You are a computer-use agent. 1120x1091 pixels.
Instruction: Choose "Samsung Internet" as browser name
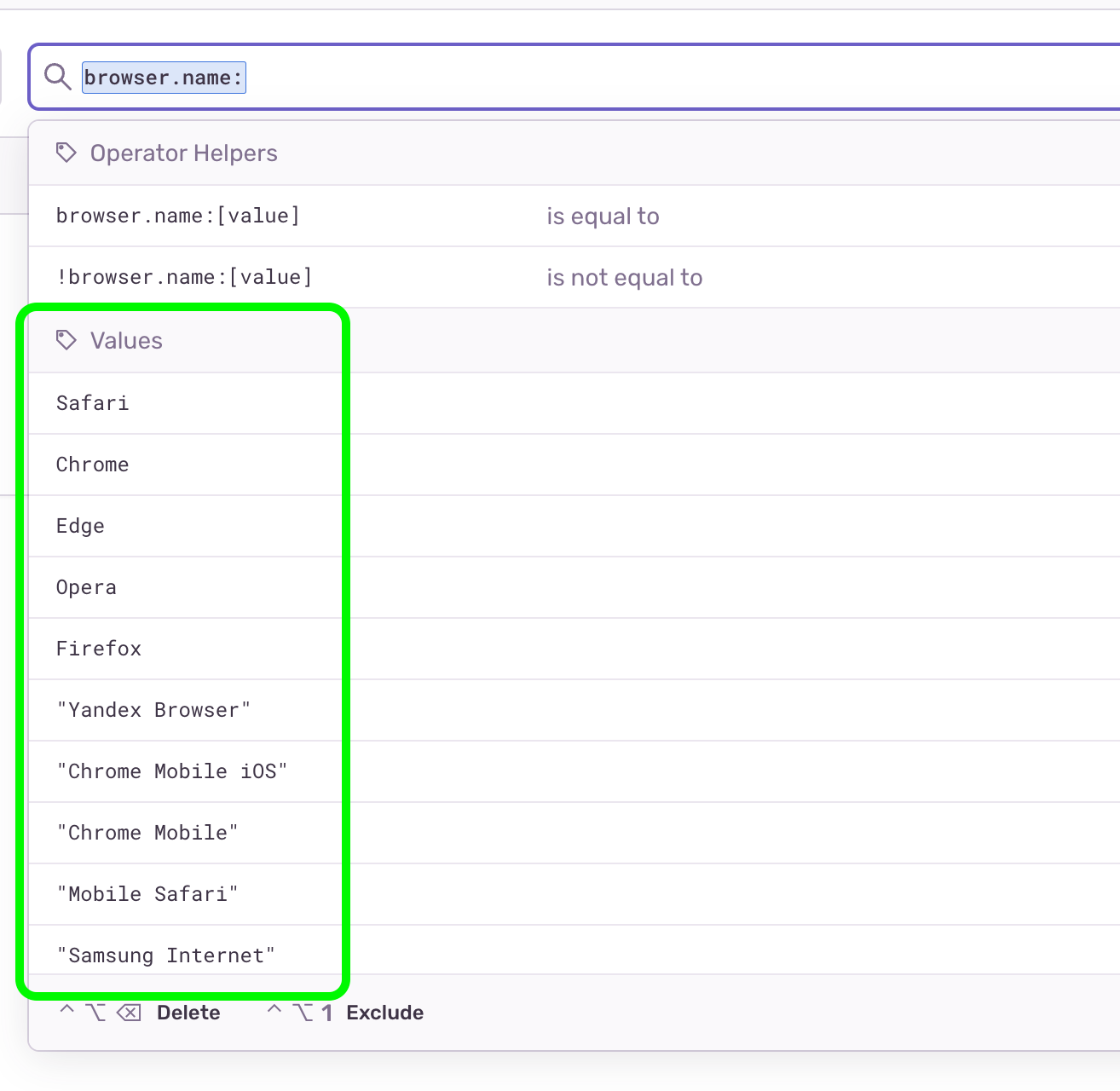click(x=165, y=955)
